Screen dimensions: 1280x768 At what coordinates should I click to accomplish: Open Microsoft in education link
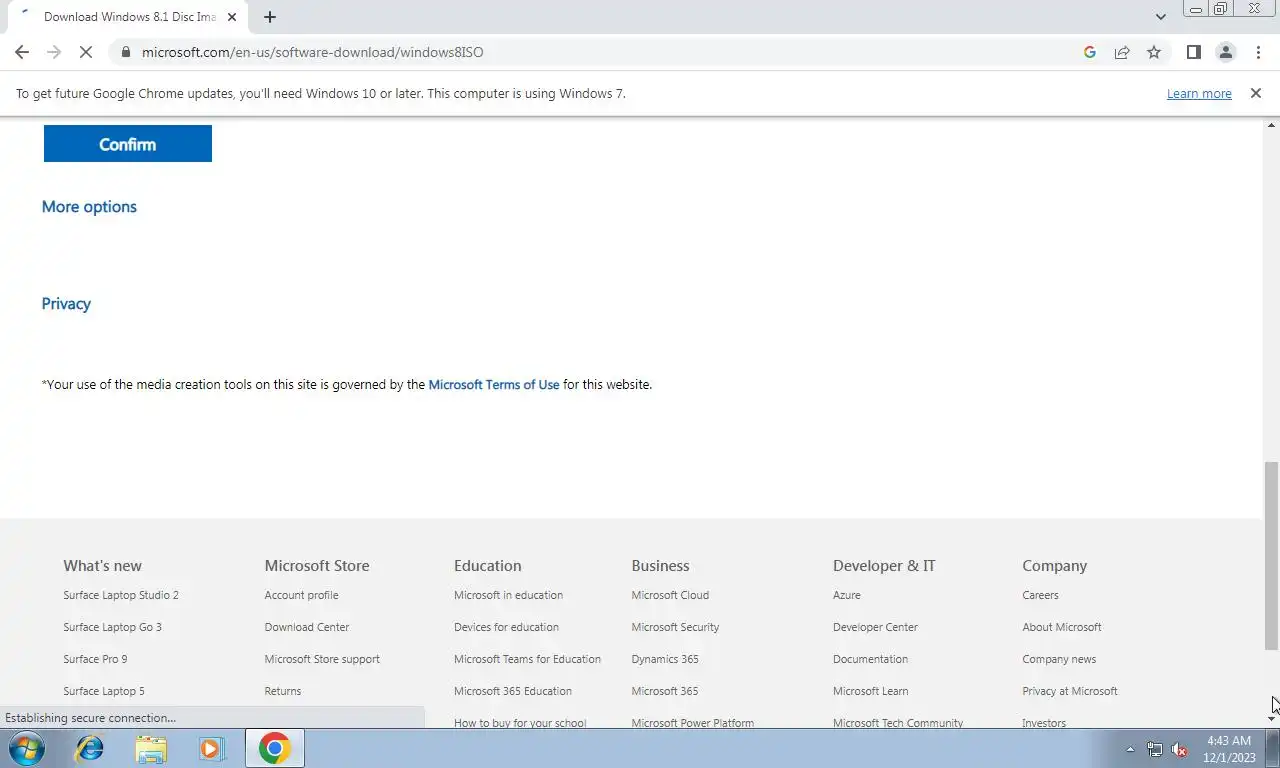coord(508,595)
